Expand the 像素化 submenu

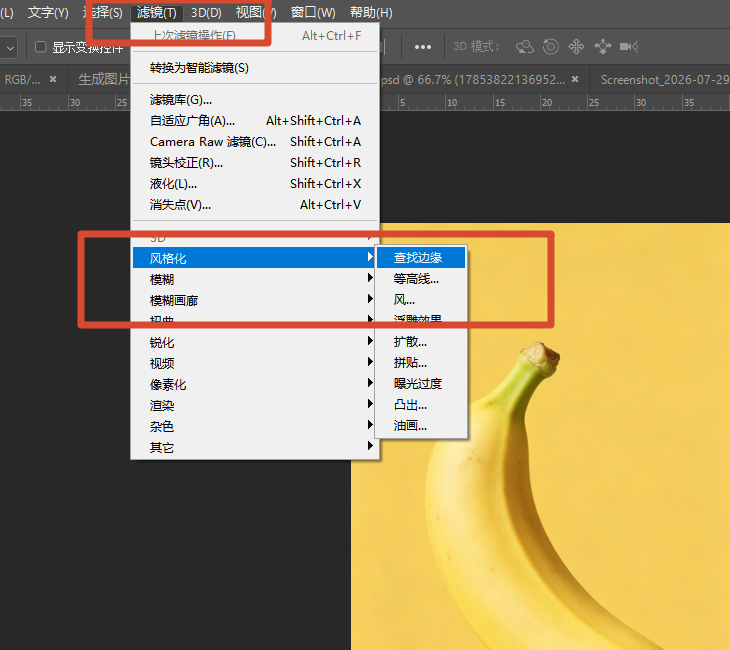254,385
